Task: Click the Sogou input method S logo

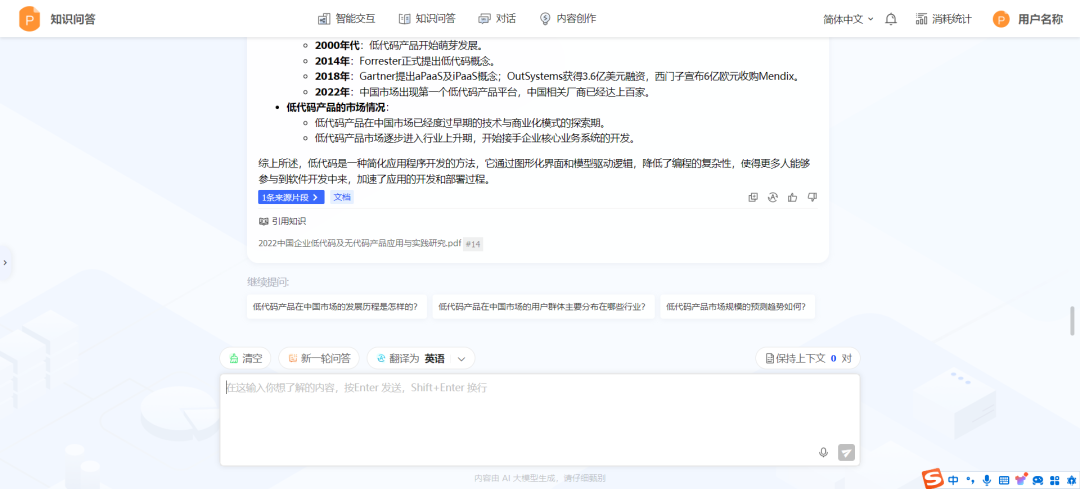Action: 932,480
